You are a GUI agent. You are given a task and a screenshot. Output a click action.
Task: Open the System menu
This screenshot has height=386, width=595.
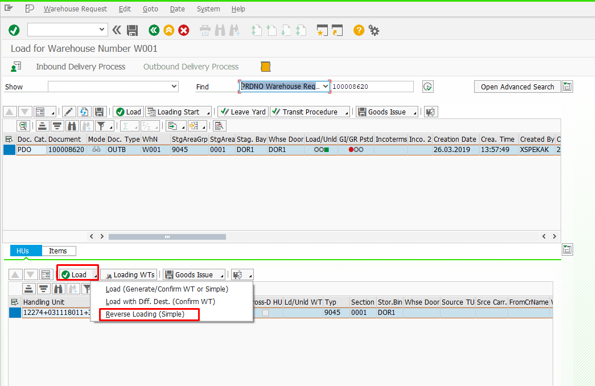point(208,9)
